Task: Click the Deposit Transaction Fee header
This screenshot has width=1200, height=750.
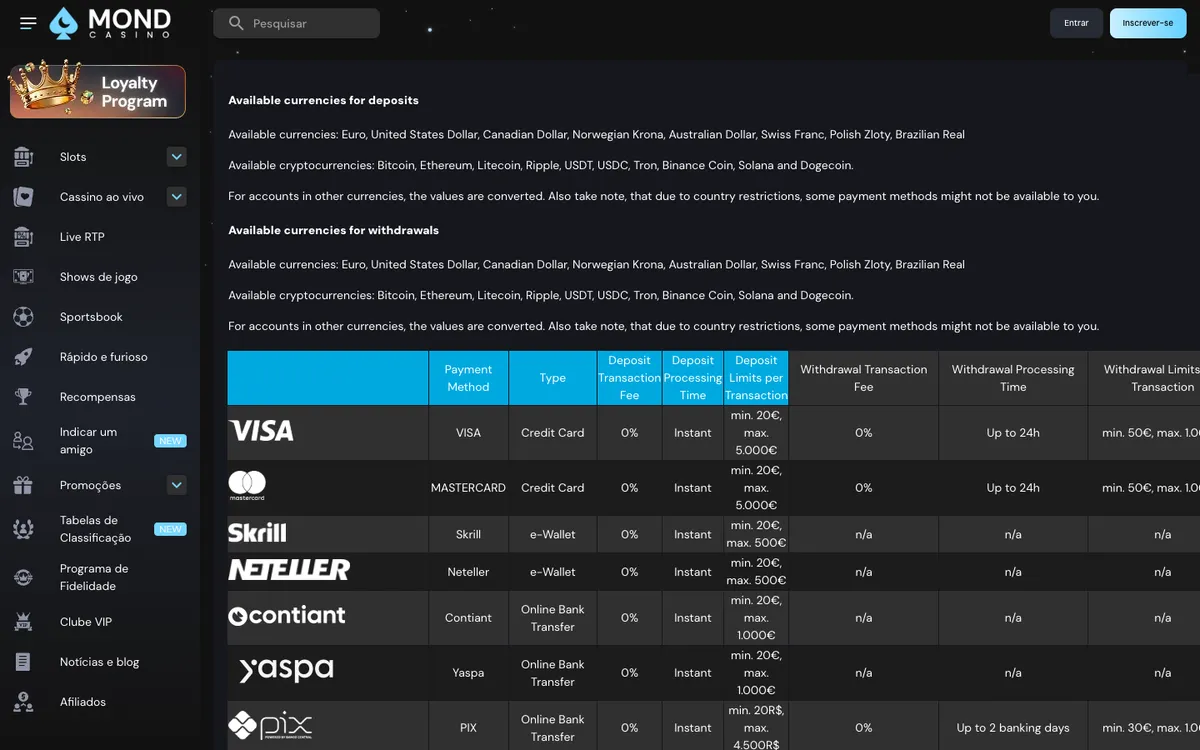Action: pyautogui.click(x=629, y=378)
